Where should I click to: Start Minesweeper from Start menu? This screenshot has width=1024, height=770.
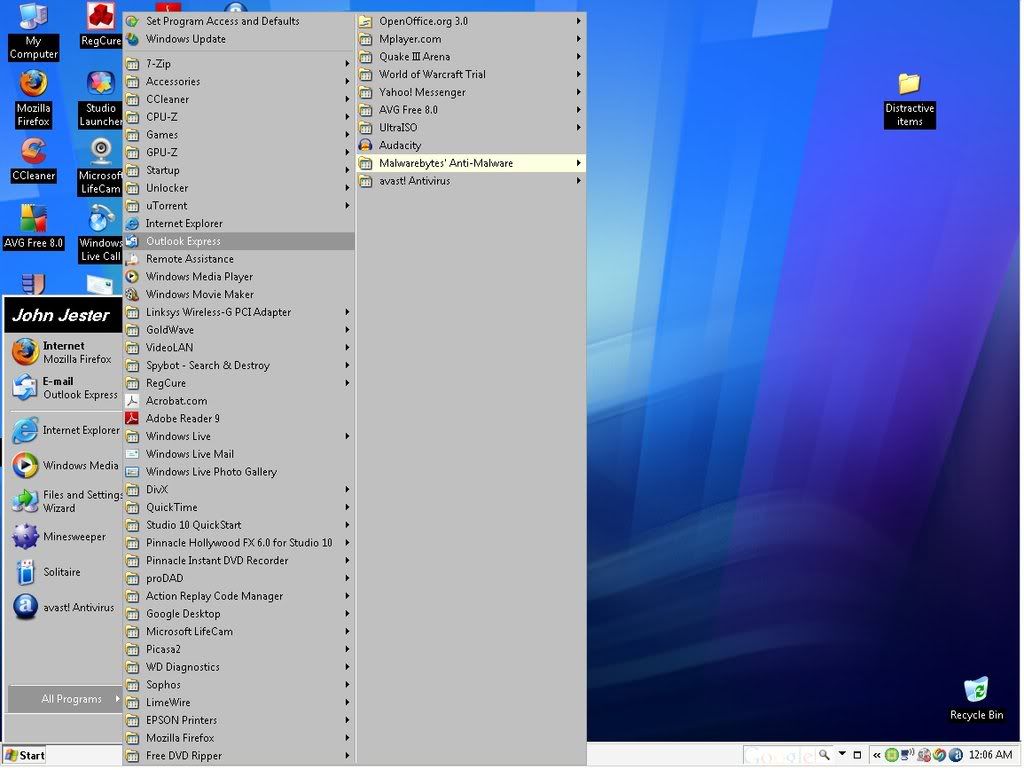tap(64, 536)
